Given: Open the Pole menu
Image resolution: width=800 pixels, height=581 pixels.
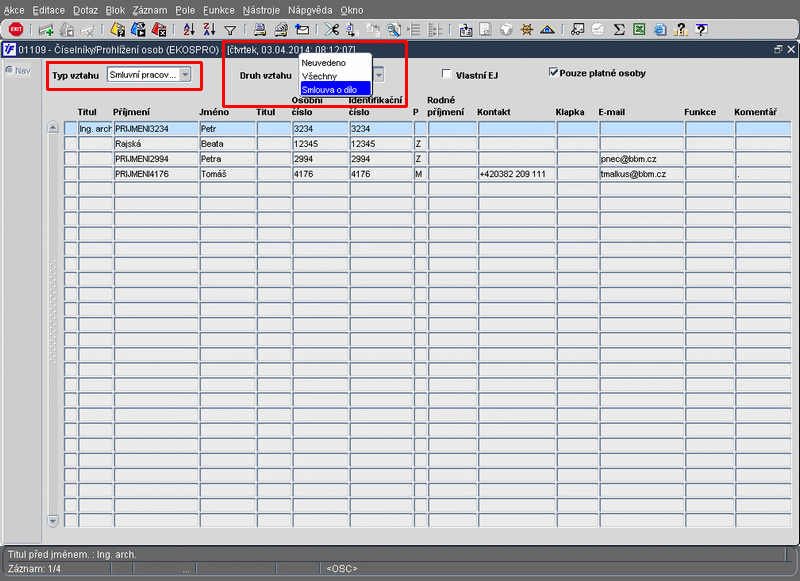Looking at the screenshot, I should point(185,10).
